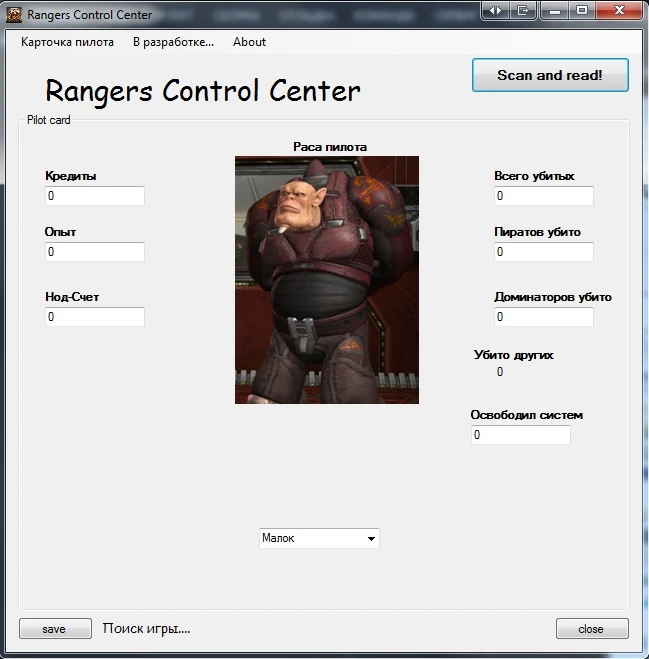The width and height of the screenshot is (649, 659).
Task: Click the Rangers Control Center title bar icon
Action: 14,15
